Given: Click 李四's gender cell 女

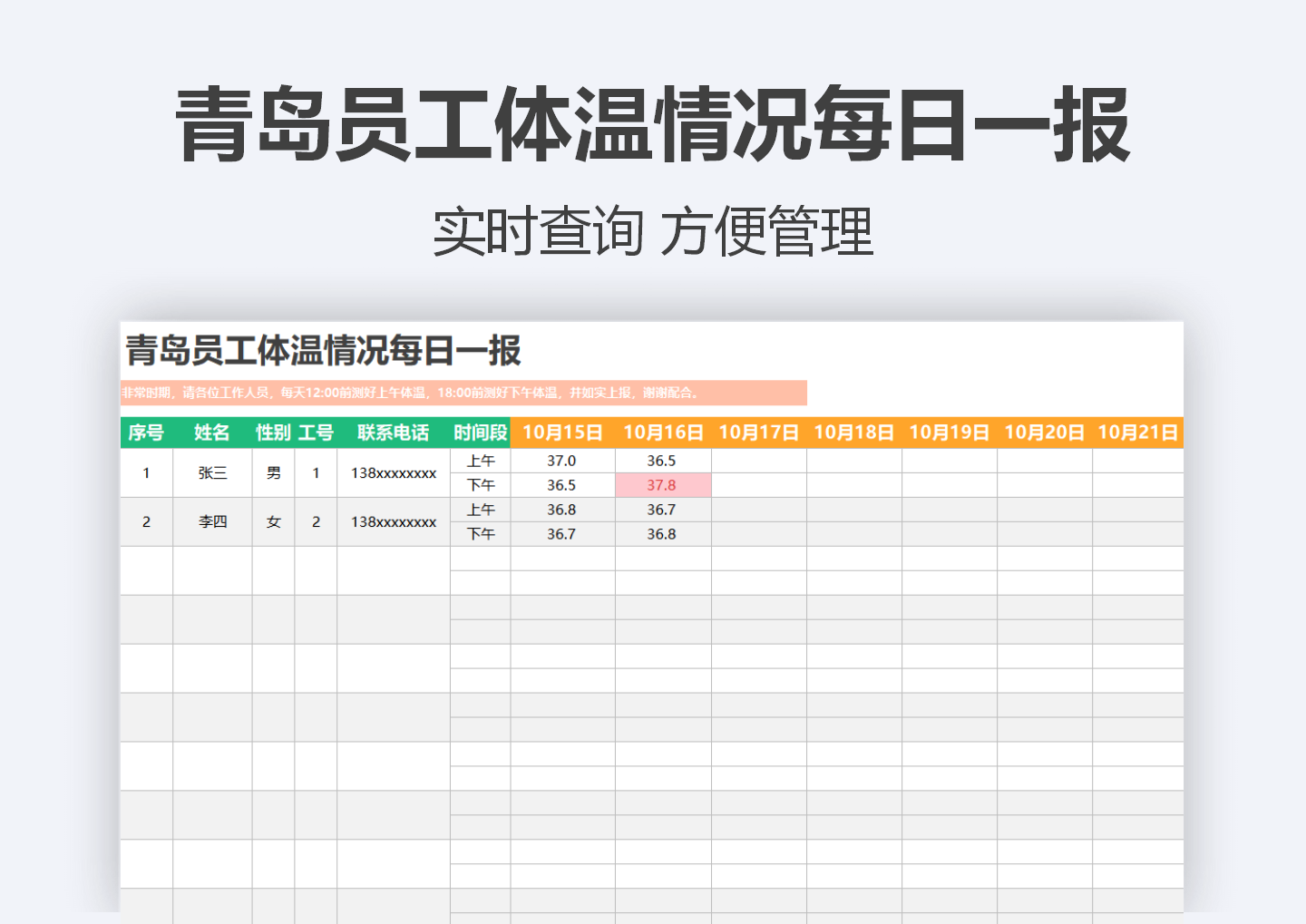Looking at the screenshot, I should click(274, 522).
